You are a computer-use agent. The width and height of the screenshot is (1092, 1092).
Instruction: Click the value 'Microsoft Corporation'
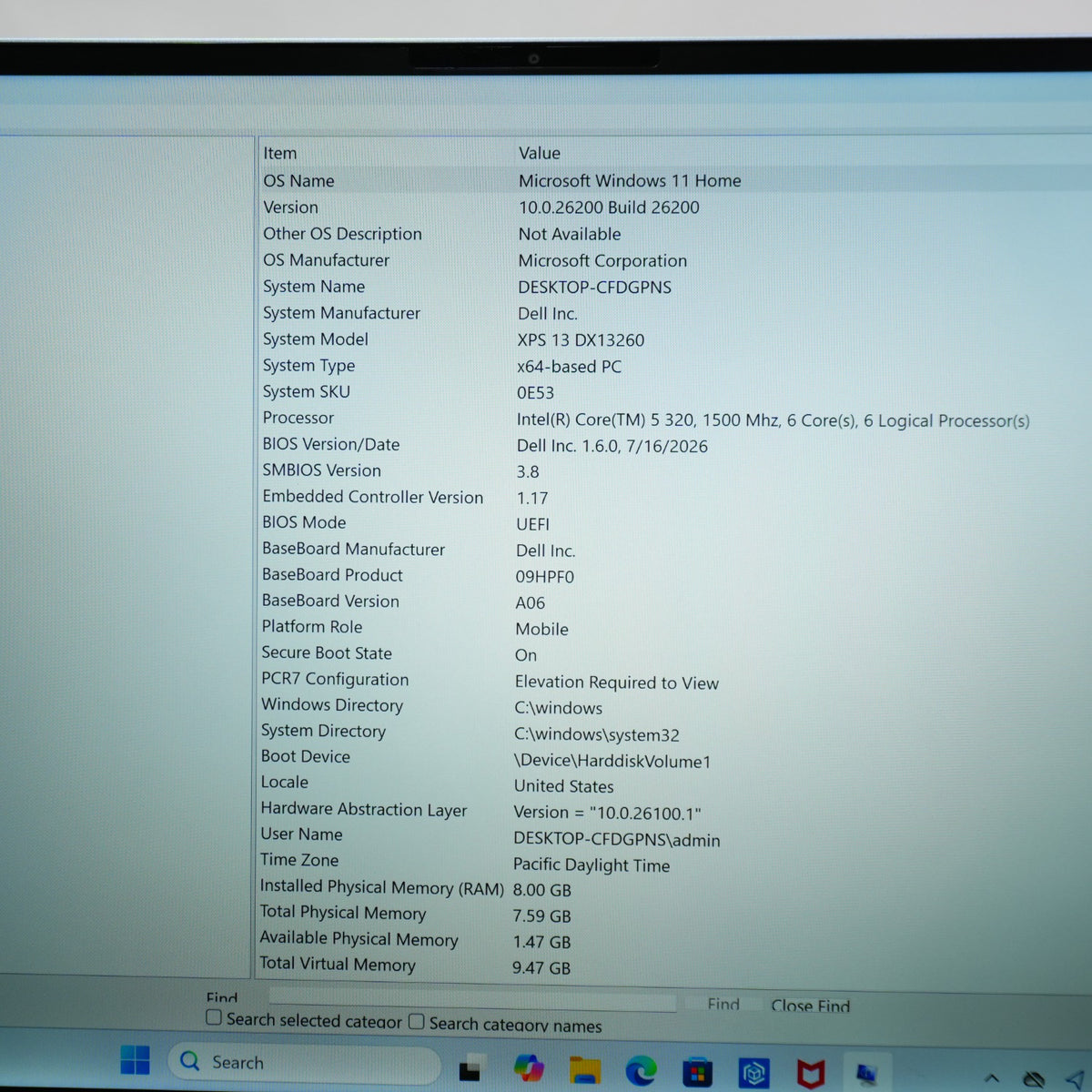tap(602, 260)
